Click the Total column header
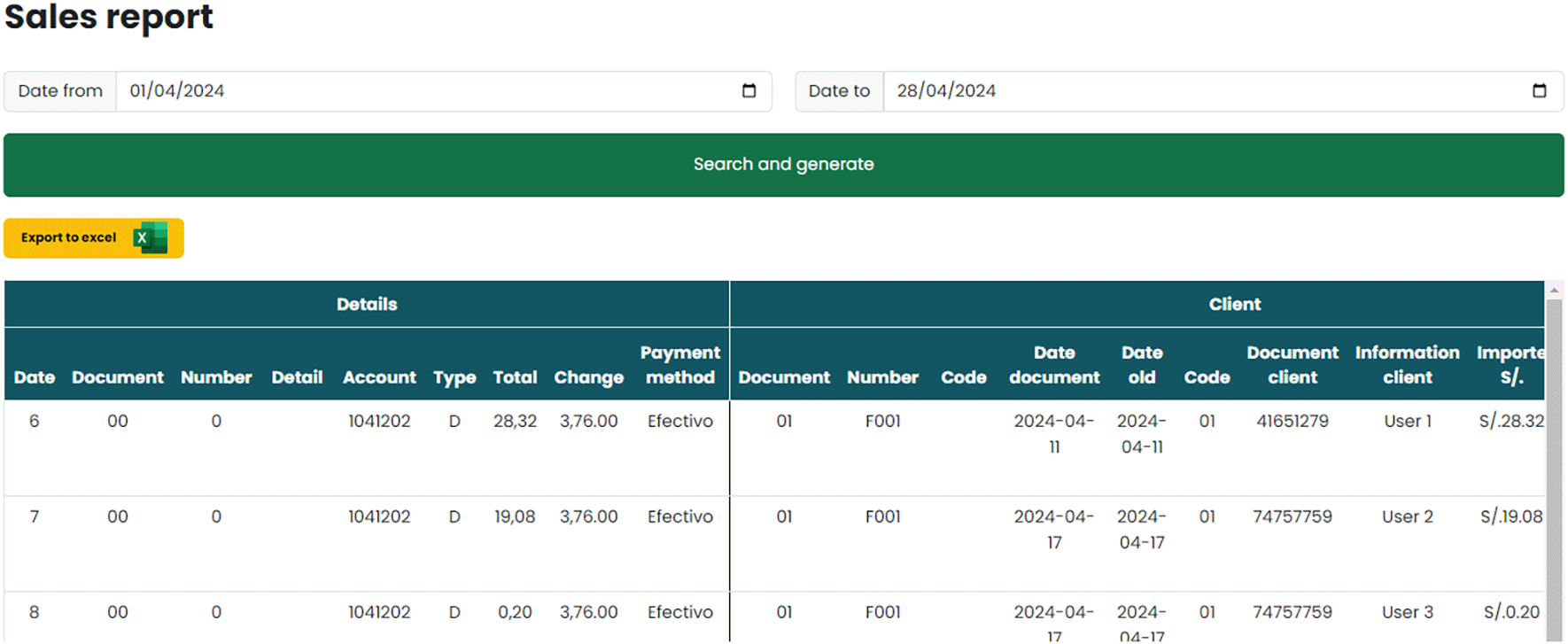The image size is (1568, 644). (515, 377)
